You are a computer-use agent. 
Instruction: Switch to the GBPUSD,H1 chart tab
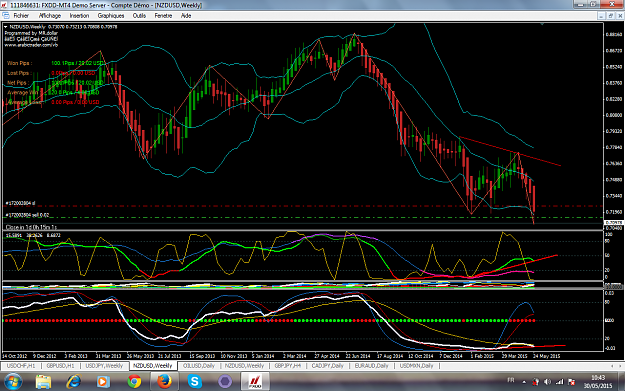pyautogui.click(x=60, y=365)
